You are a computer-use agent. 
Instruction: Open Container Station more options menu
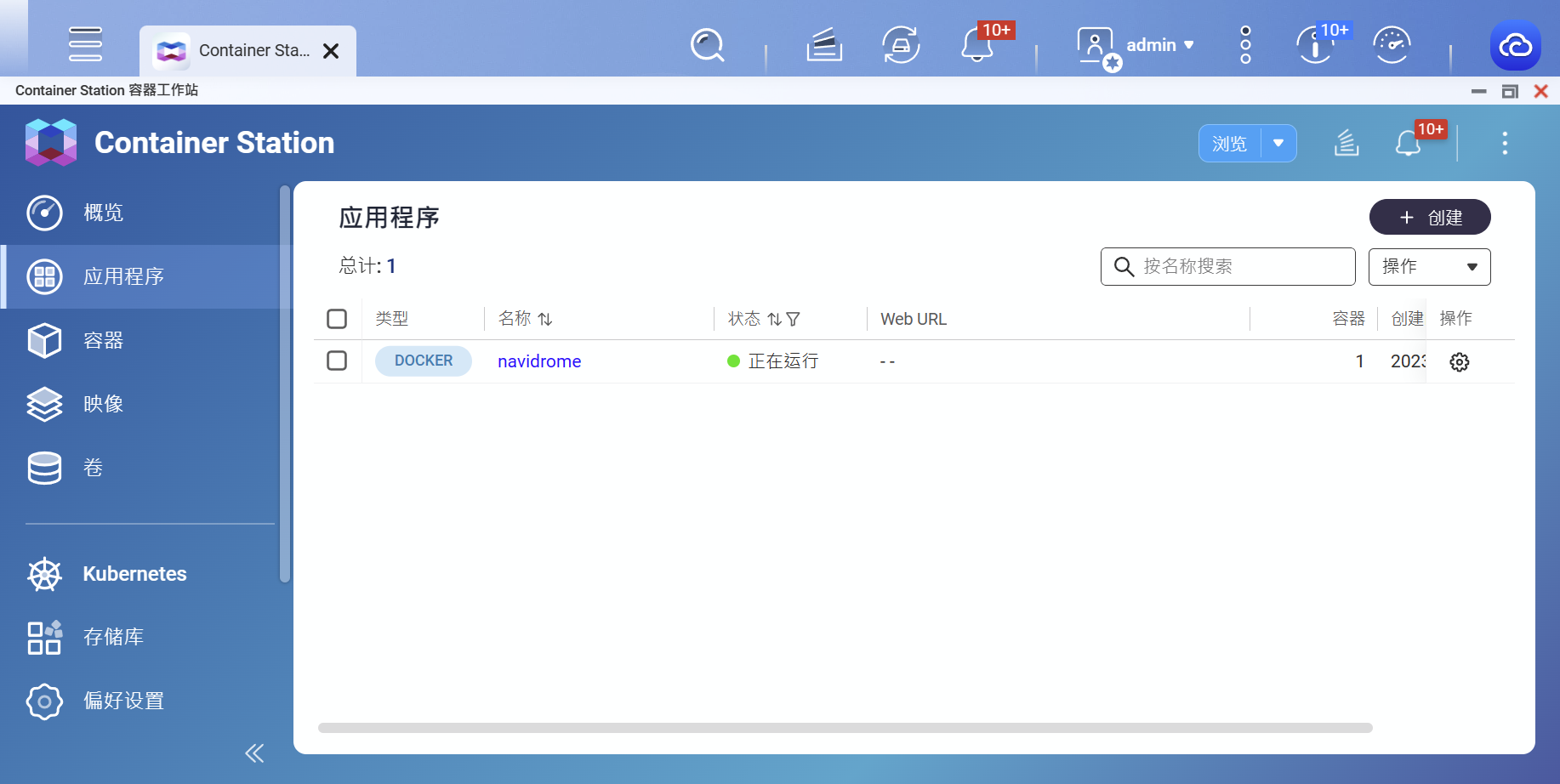point(1505,143)
